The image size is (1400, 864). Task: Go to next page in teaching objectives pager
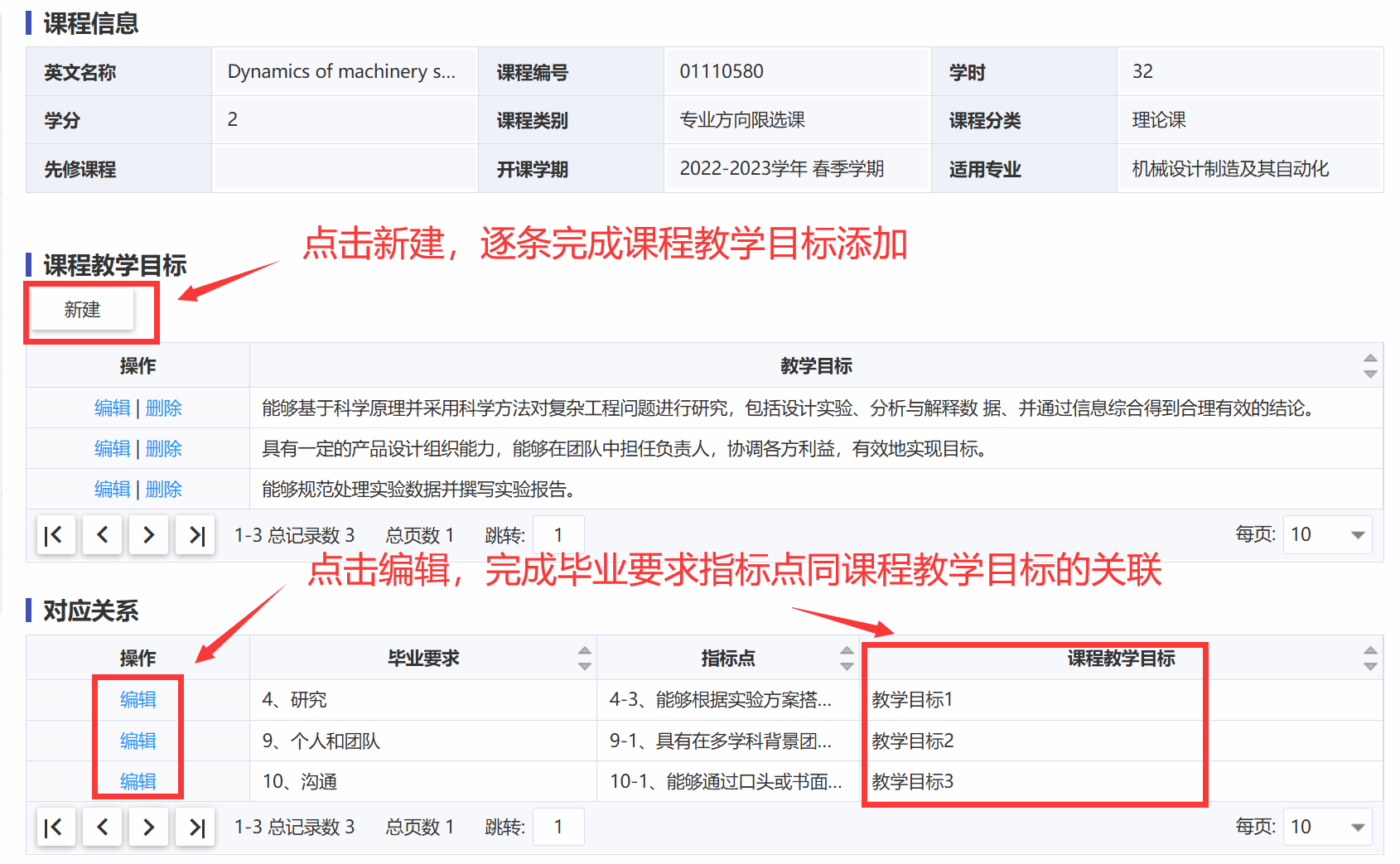149,535
